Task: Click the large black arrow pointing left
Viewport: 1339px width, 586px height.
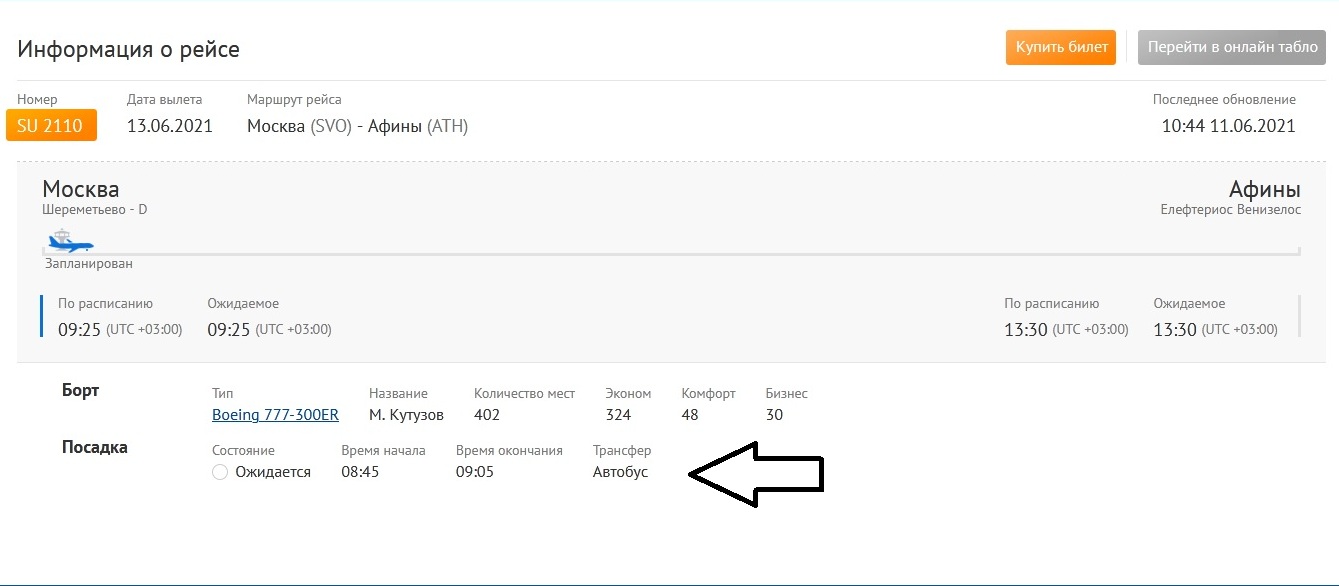Action: (756, 476)
